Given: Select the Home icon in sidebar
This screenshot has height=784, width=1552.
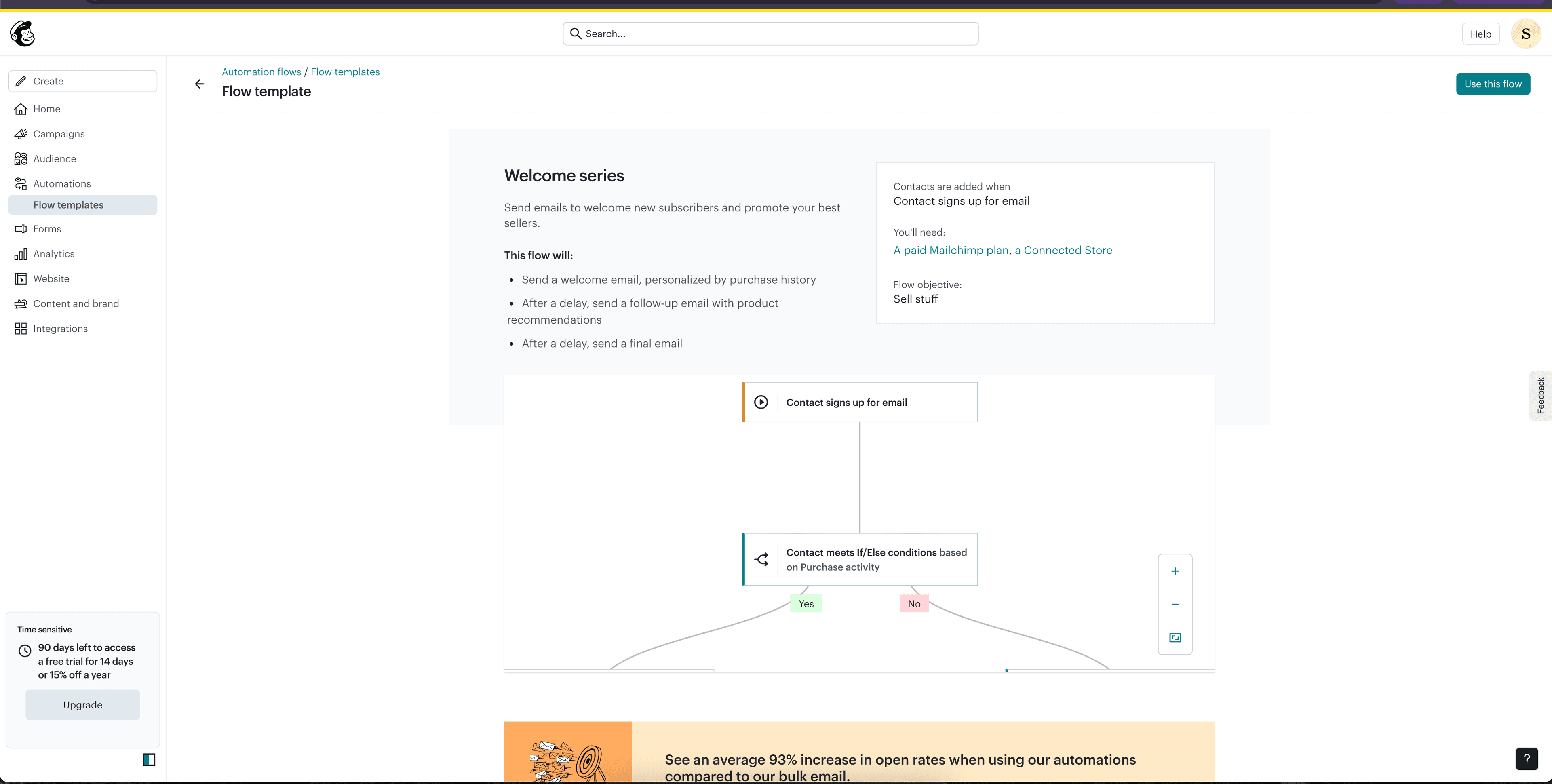Looking at the screenshot, I should (x=21, y=108).
